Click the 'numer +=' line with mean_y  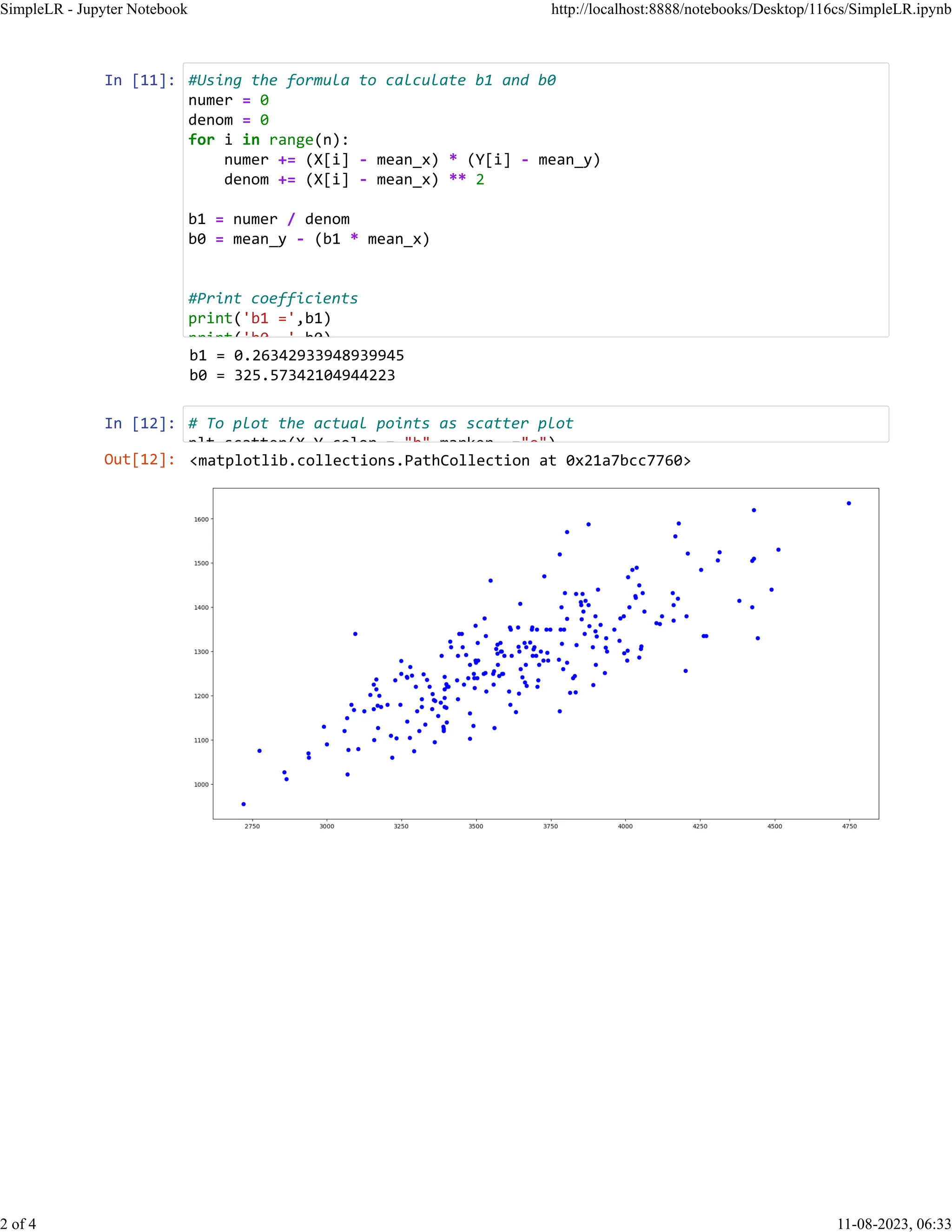[412, 159]
